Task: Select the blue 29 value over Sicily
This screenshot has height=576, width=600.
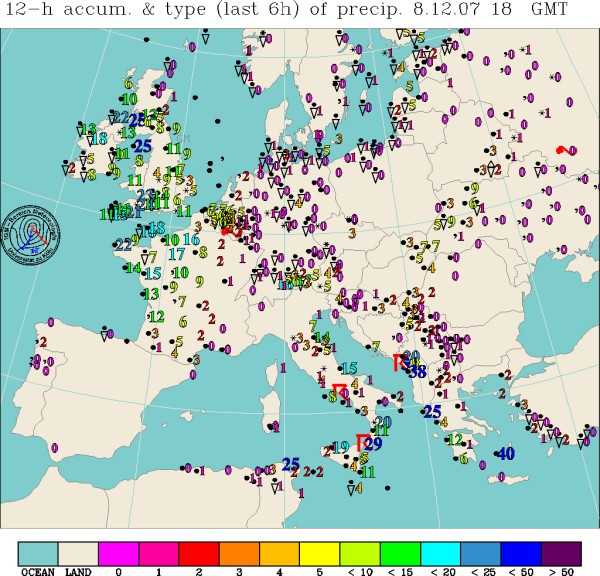Action: 374,444
